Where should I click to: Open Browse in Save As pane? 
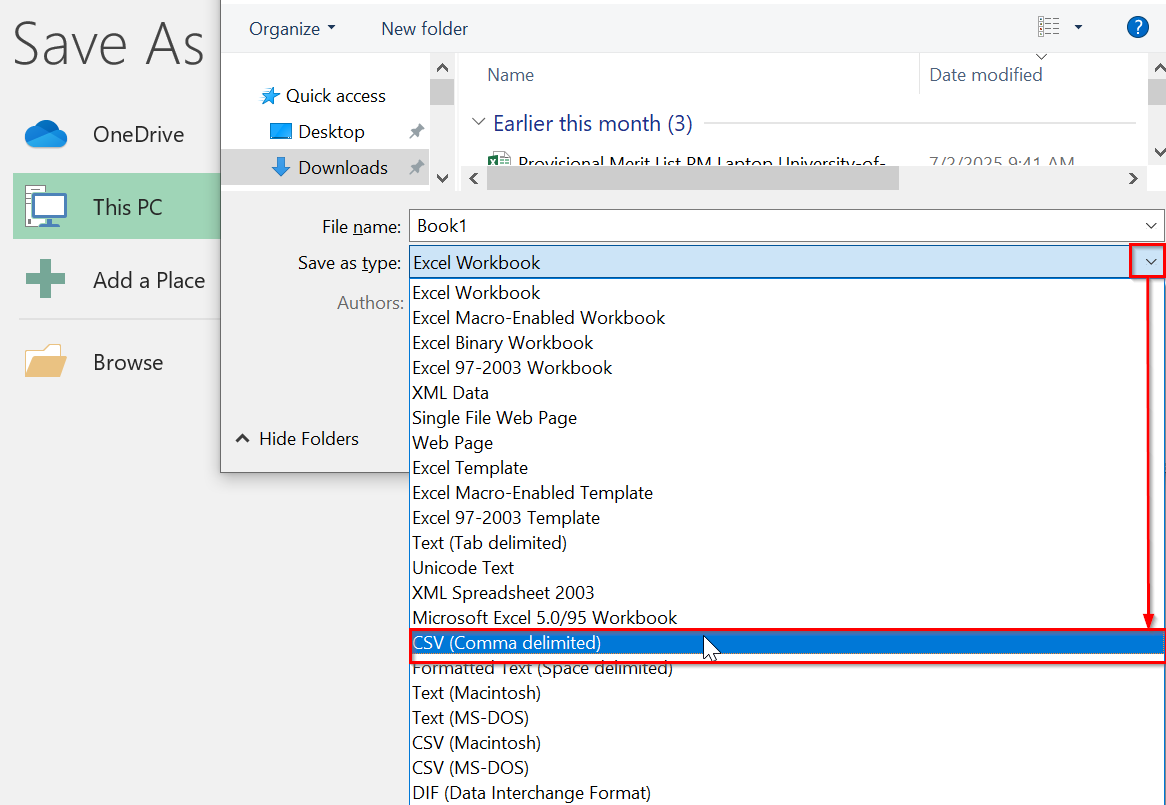(x=117, y=362)
